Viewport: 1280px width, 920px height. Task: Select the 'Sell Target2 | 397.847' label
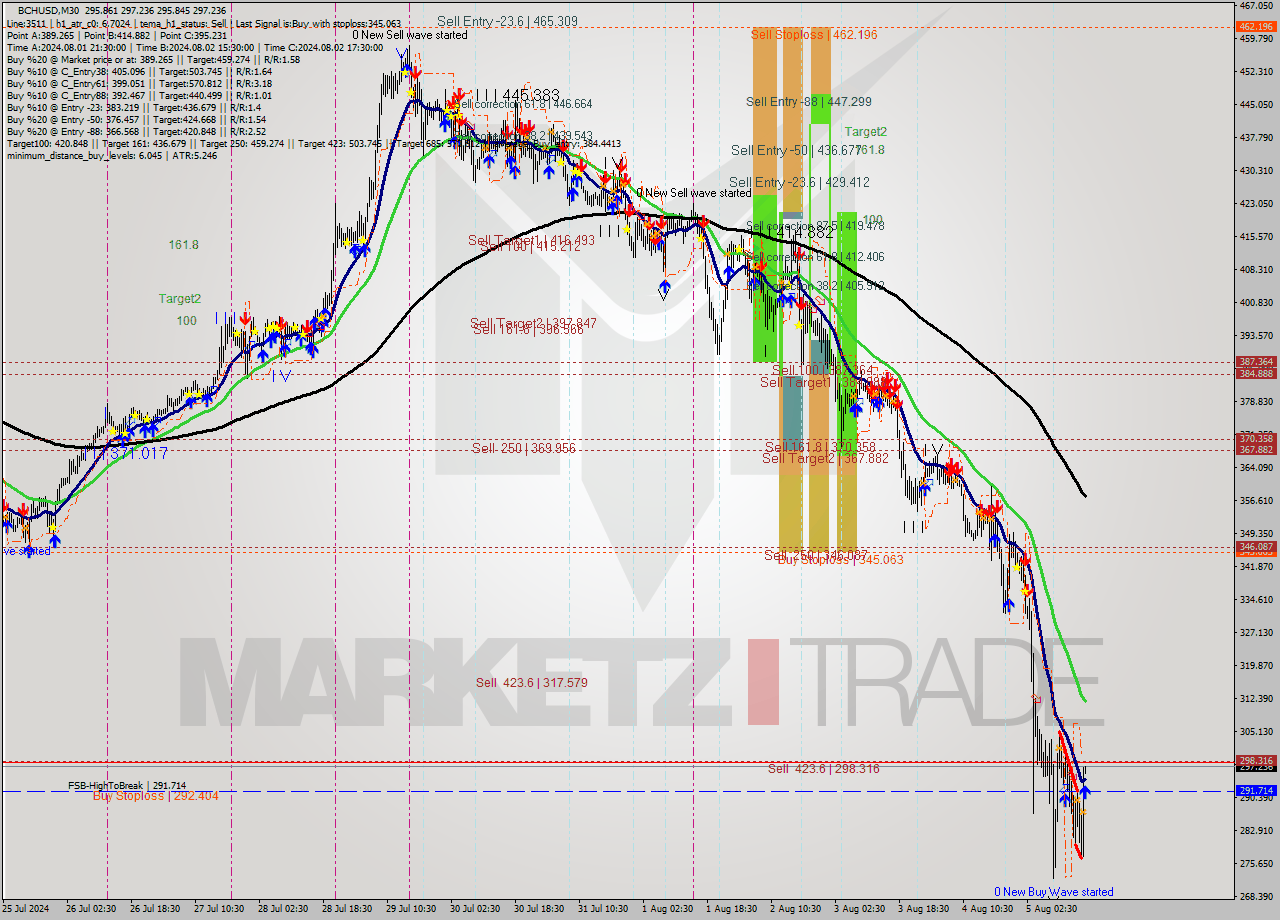click(533, 323)
